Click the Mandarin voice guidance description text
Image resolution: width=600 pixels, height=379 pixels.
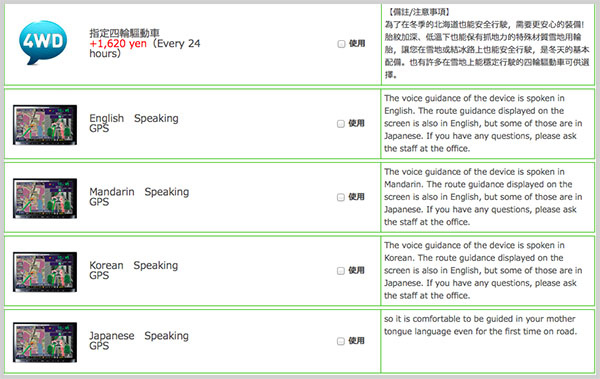point(483,197)
